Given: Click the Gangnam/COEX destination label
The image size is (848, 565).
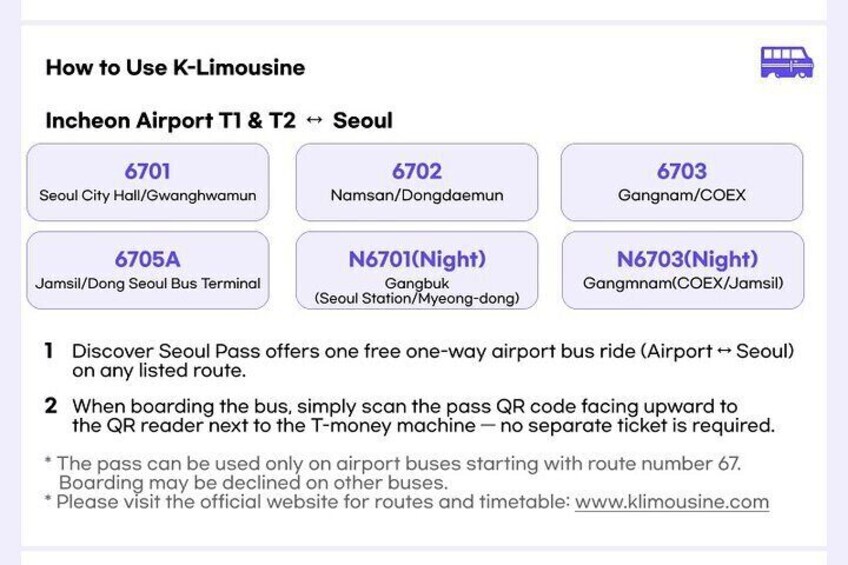Looking at the screenshot, I should tap(682, 196).
